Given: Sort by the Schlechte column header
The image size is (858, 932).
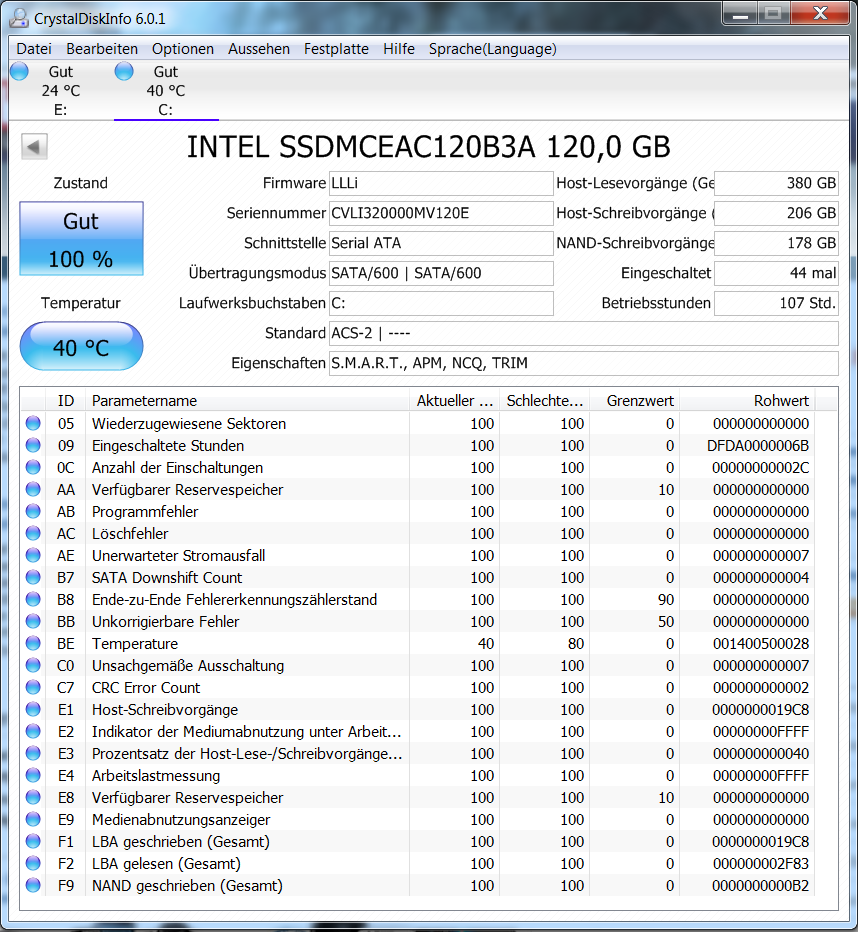Looking at the screenshot, I should (x=544, y=401).
